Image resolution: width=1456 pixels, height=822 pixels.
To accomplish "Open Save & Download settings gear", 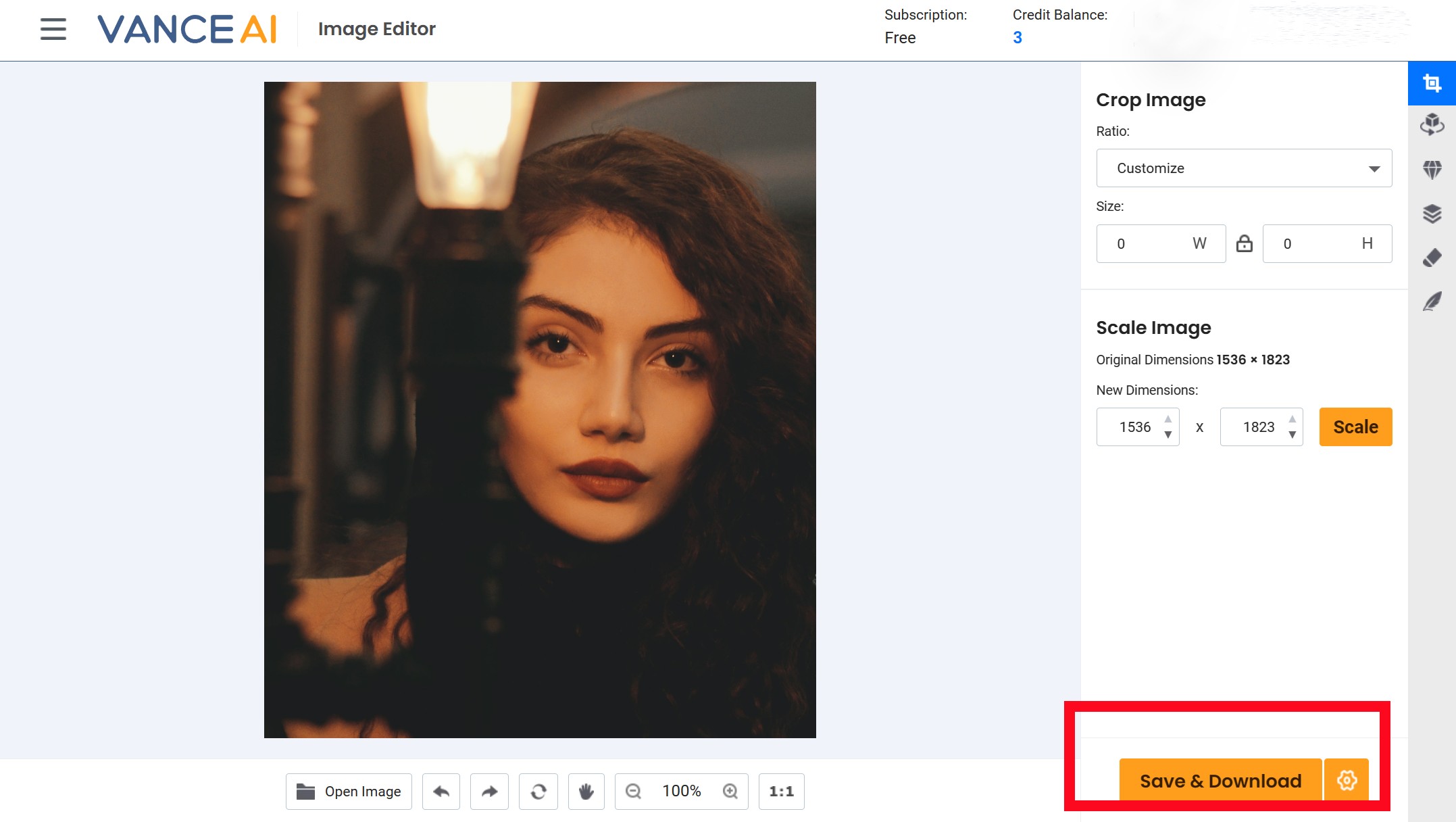I will click(x=1347, y=781).
